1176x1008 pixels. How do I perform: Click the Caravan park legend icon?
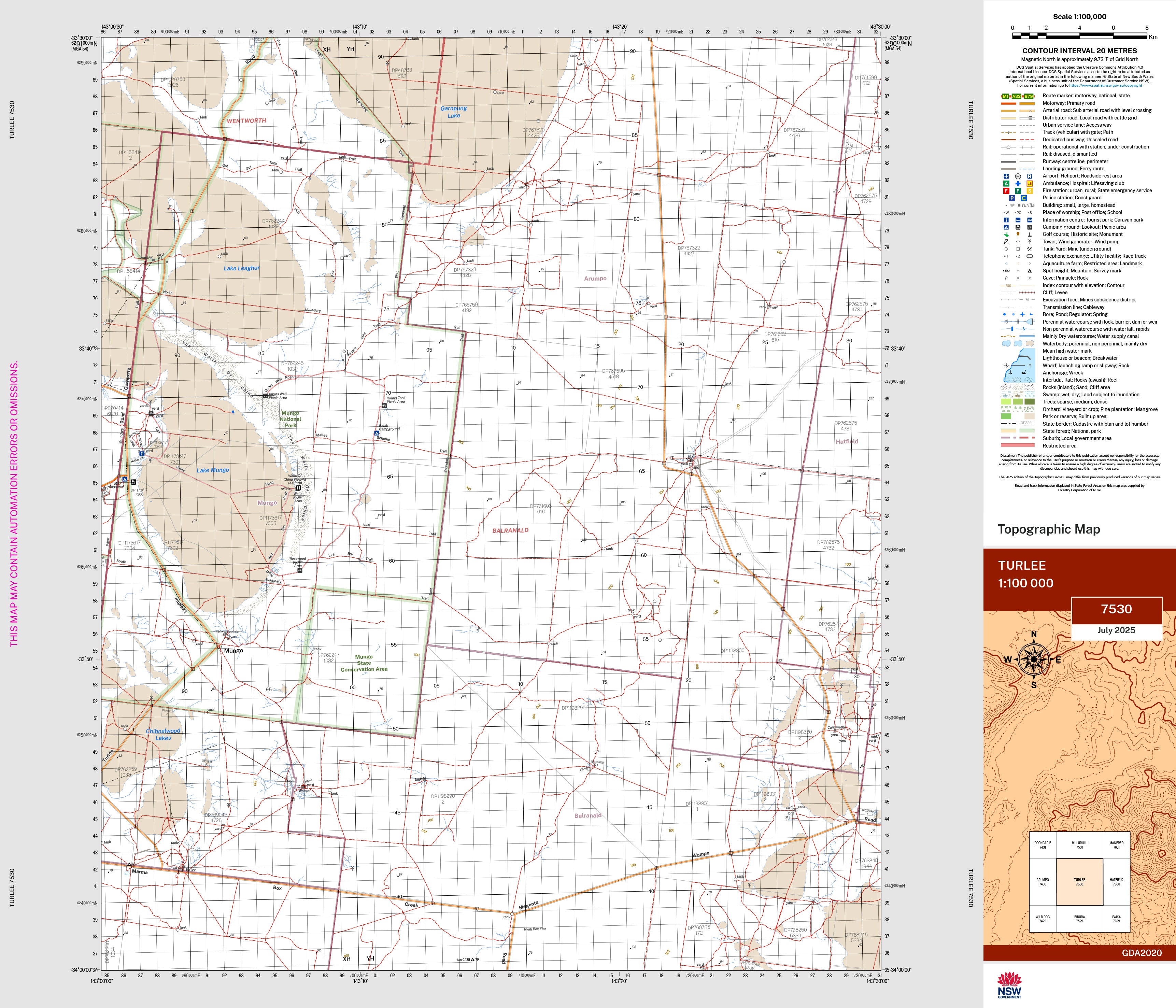(x=1030, y=219)
